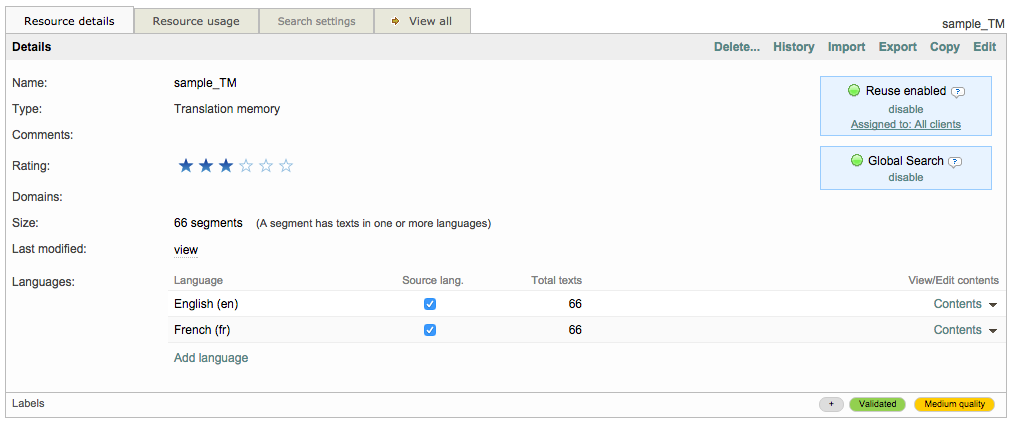Click the Export link in the Details header
Screen dimensions: 1015x425
click(897, 47)
